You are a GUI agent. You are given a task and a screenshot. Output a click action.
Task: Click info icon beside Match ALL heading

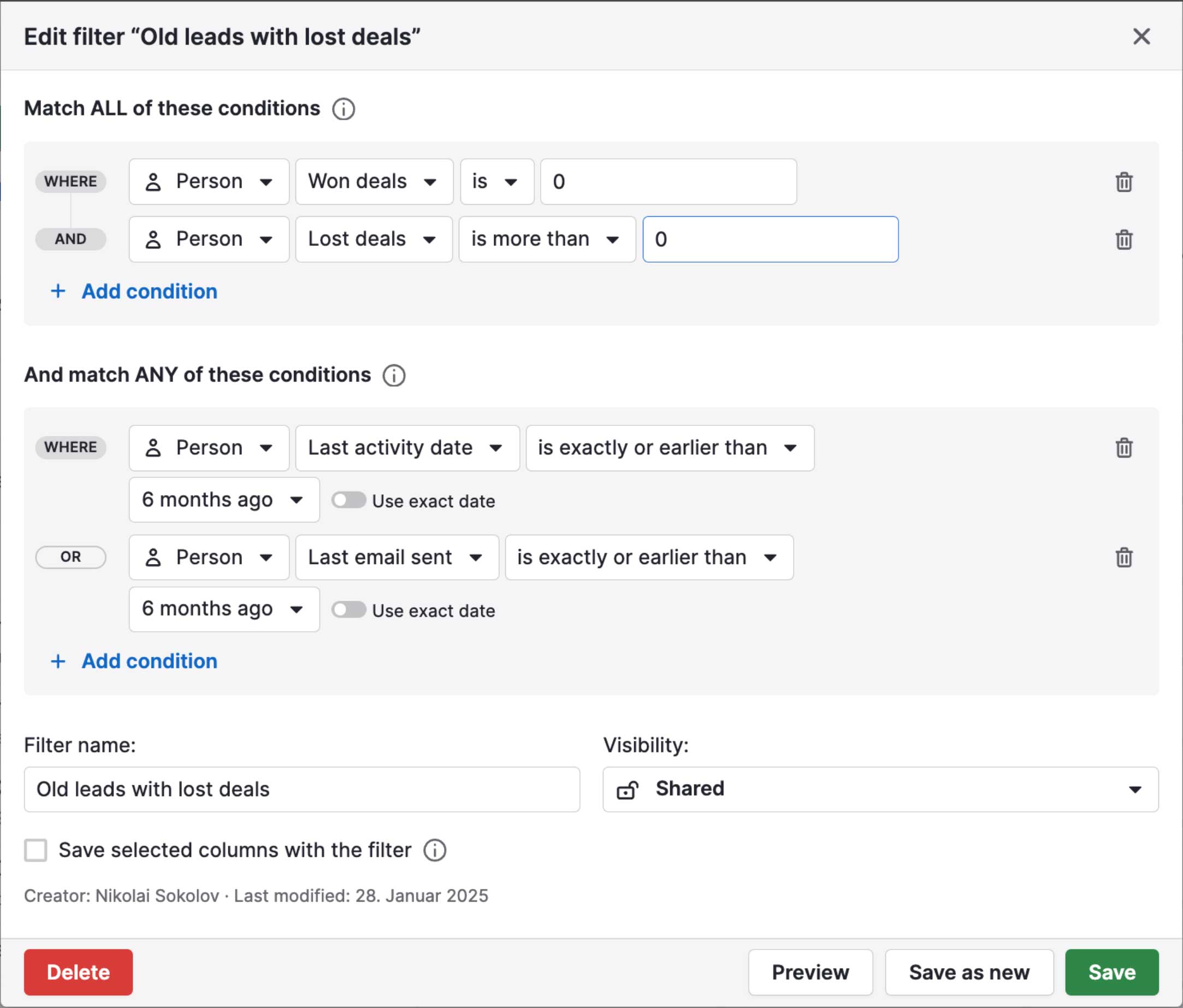click(x=343, y=109)
